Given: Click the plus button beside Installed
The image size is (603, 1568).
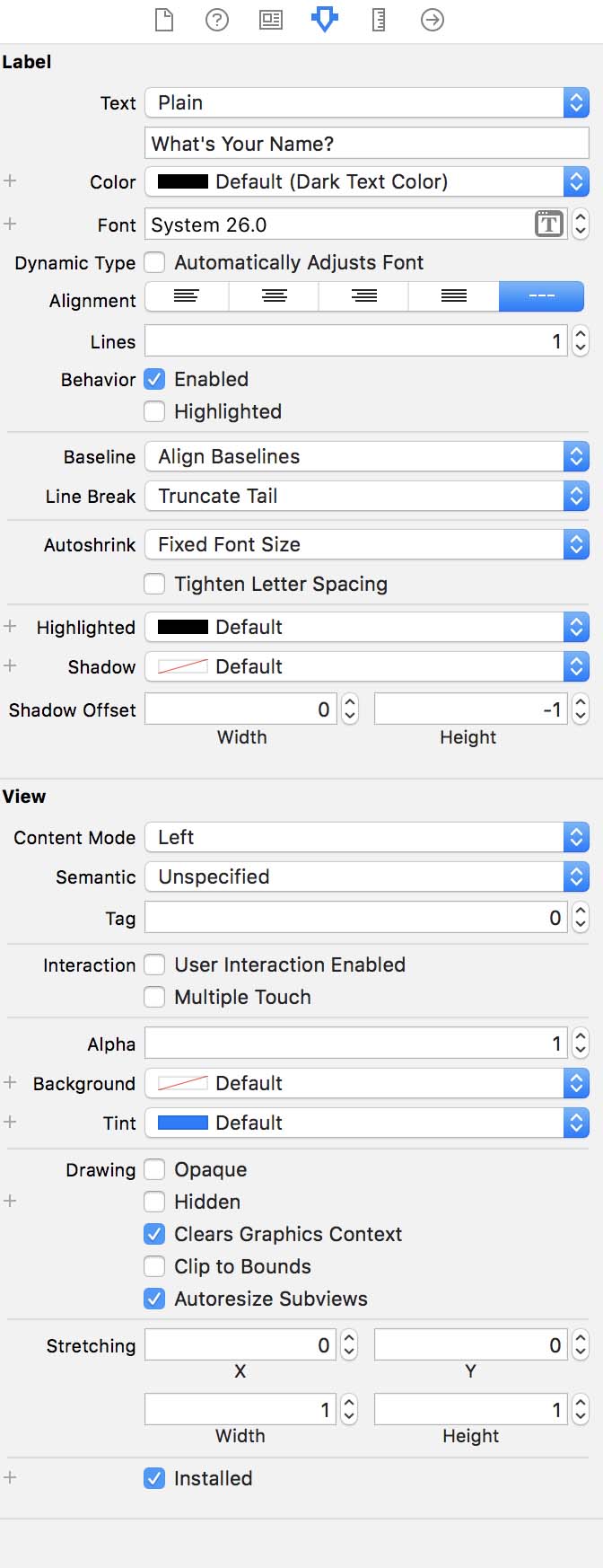Looking at the screenshot, I should [10, 1477].
